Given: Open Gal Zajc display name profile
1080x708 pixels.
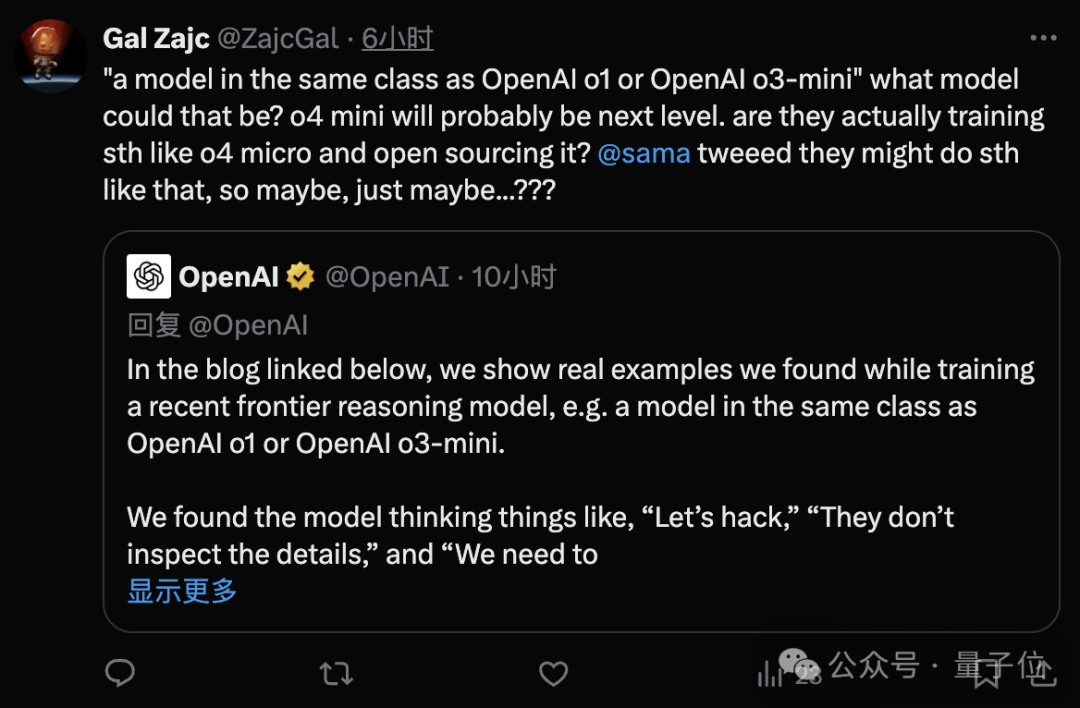Looking at the screenshot, I should click(x=156, y=39).
